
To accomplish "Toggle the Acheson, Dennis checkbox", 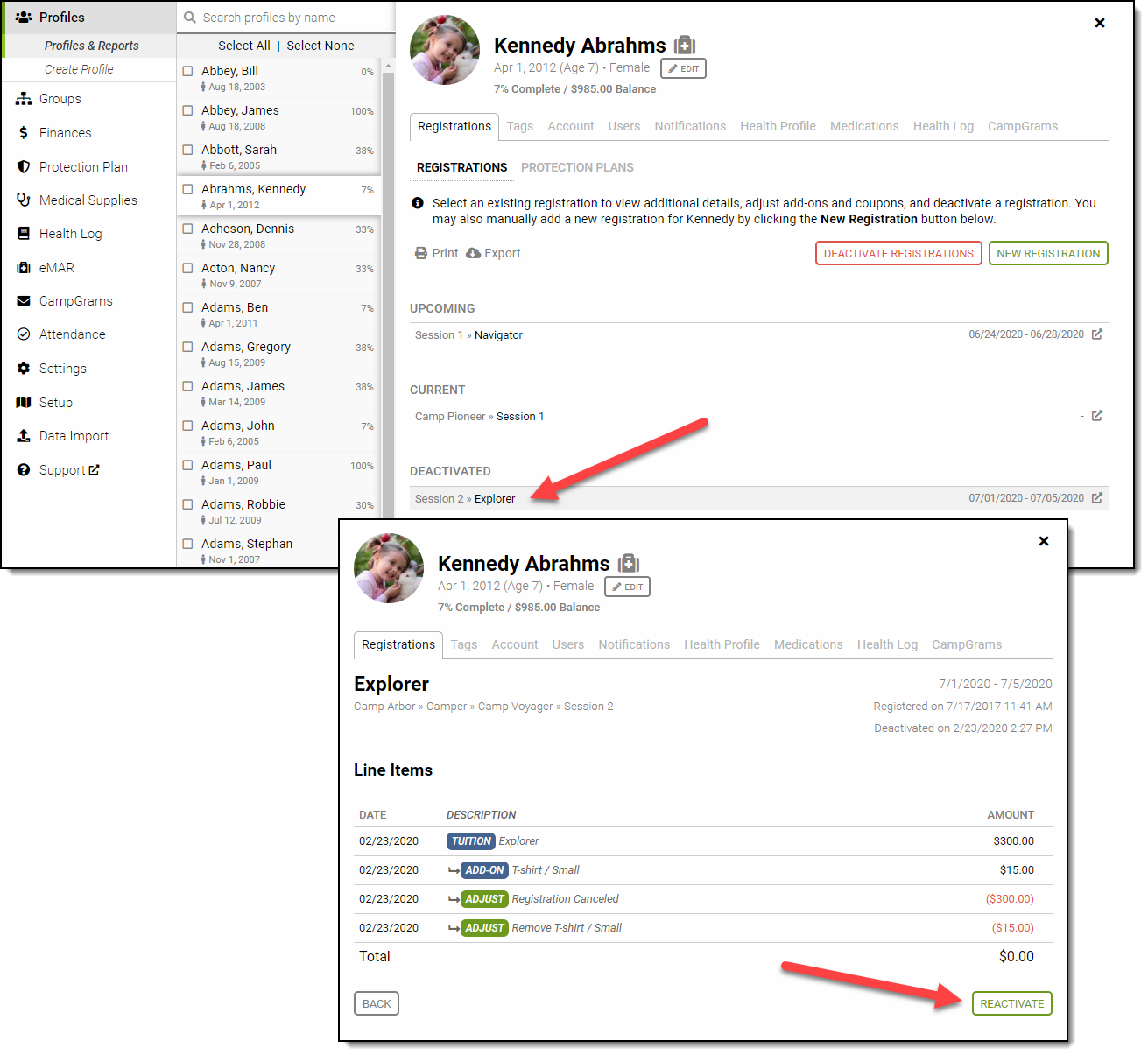I will click(x=187, y=229).
